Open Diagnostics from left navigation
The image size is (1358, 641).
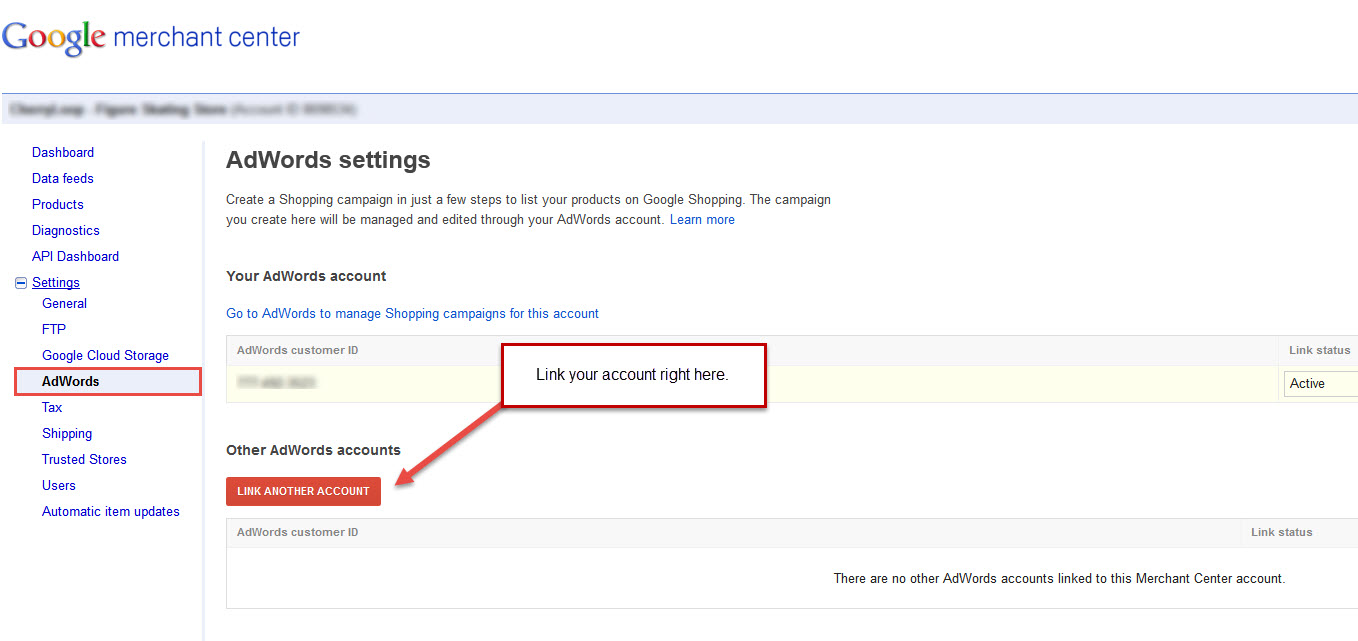(66, 231)
